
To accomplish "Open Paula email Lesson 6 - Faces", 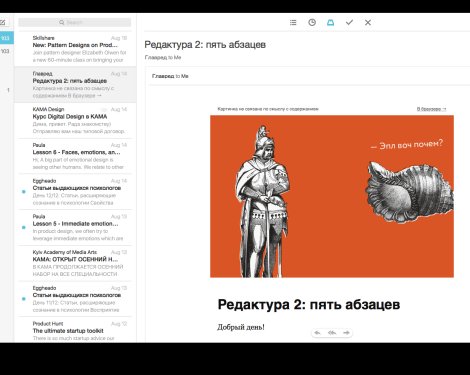I will (x=75, y=156).
